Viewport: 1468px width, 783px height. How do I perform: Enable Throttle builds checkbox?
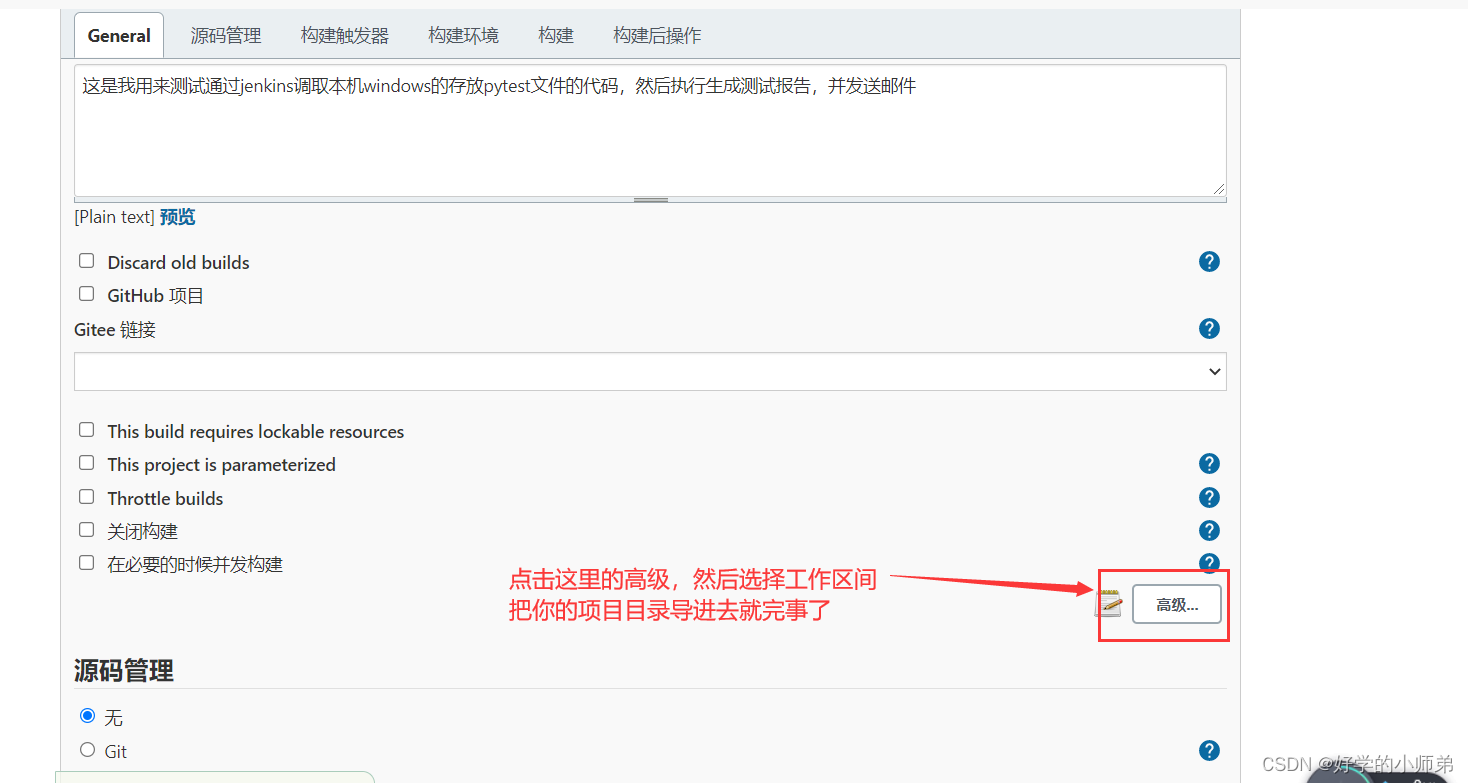87,497
